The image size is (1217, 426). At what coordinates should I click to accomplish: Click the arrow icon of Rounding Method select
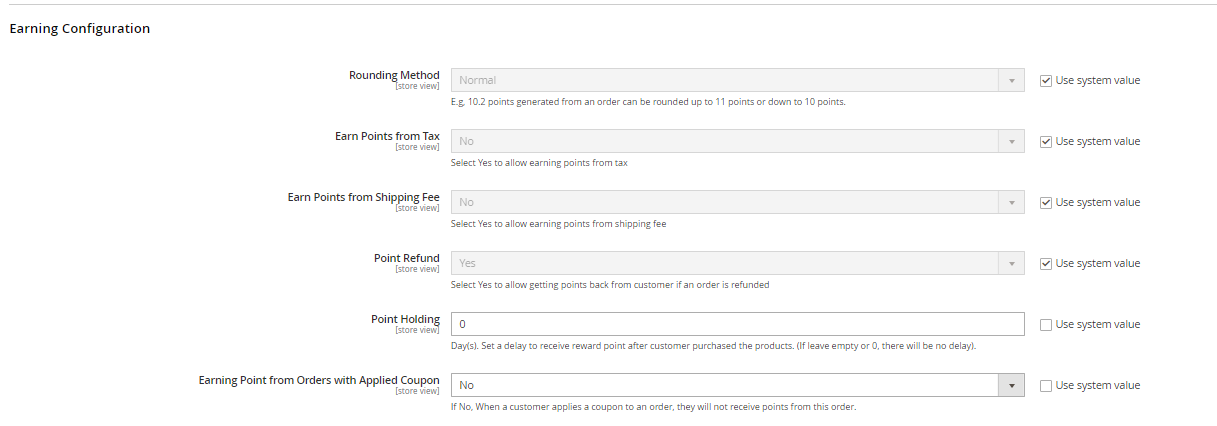coord(1011,80)
